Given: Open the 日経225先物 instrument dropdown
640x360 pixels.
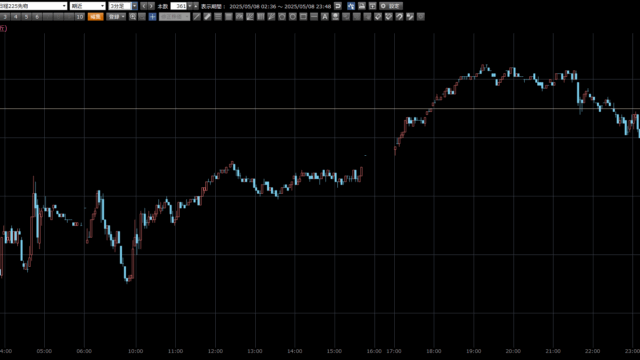Looking at the screenshot, I should pyautogui.click(x=33, y=6).
